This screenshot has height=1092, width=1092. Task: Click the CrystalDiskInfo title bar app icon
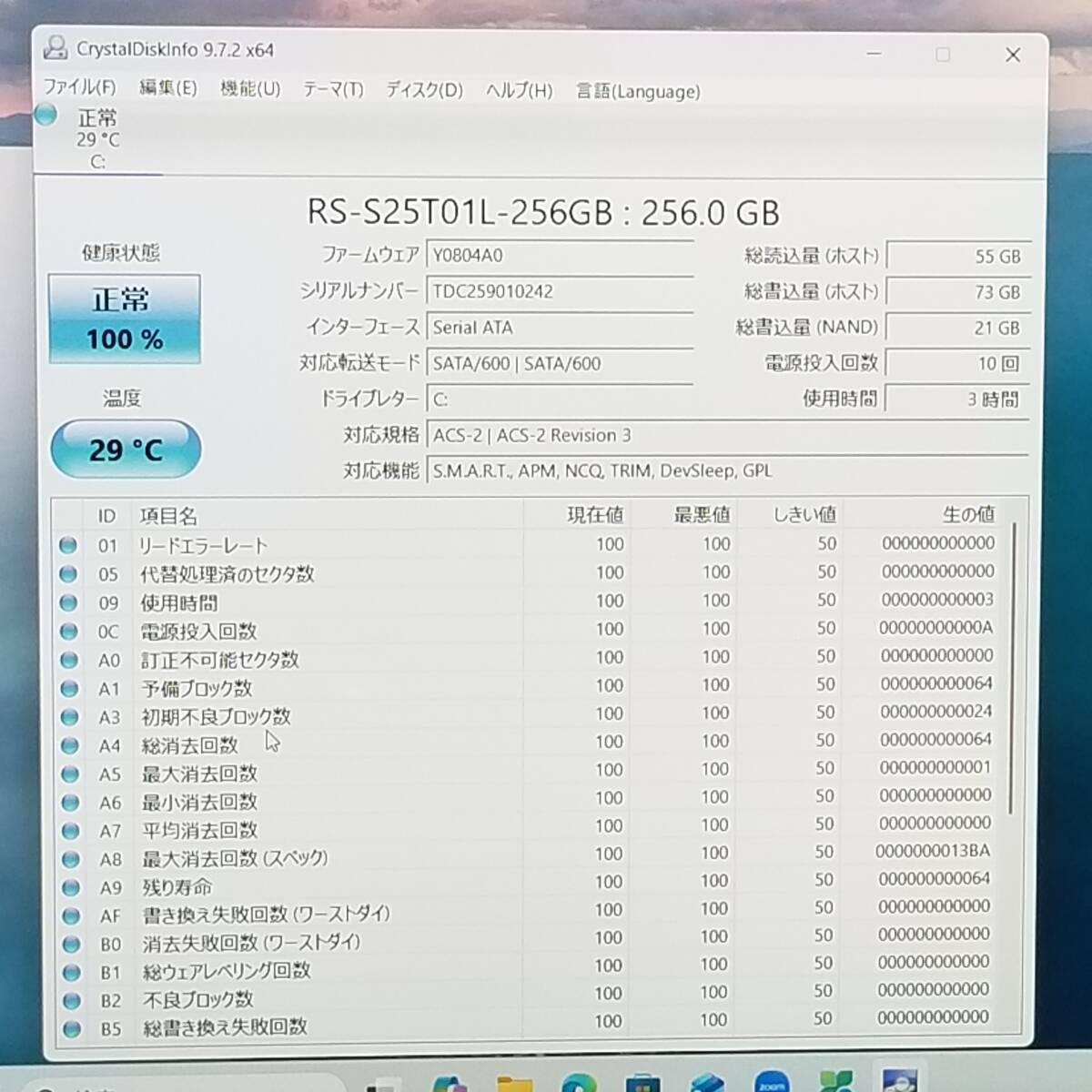pos(56,48)
